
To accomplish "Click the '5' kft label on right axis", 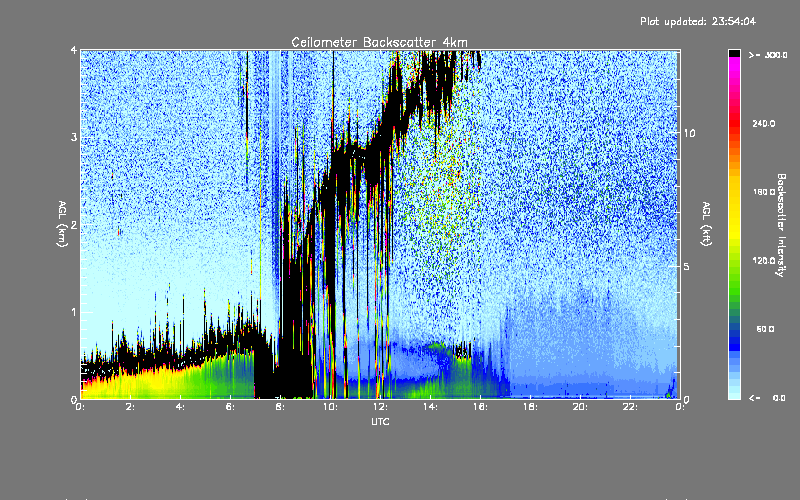I will (x=687, y=266).
